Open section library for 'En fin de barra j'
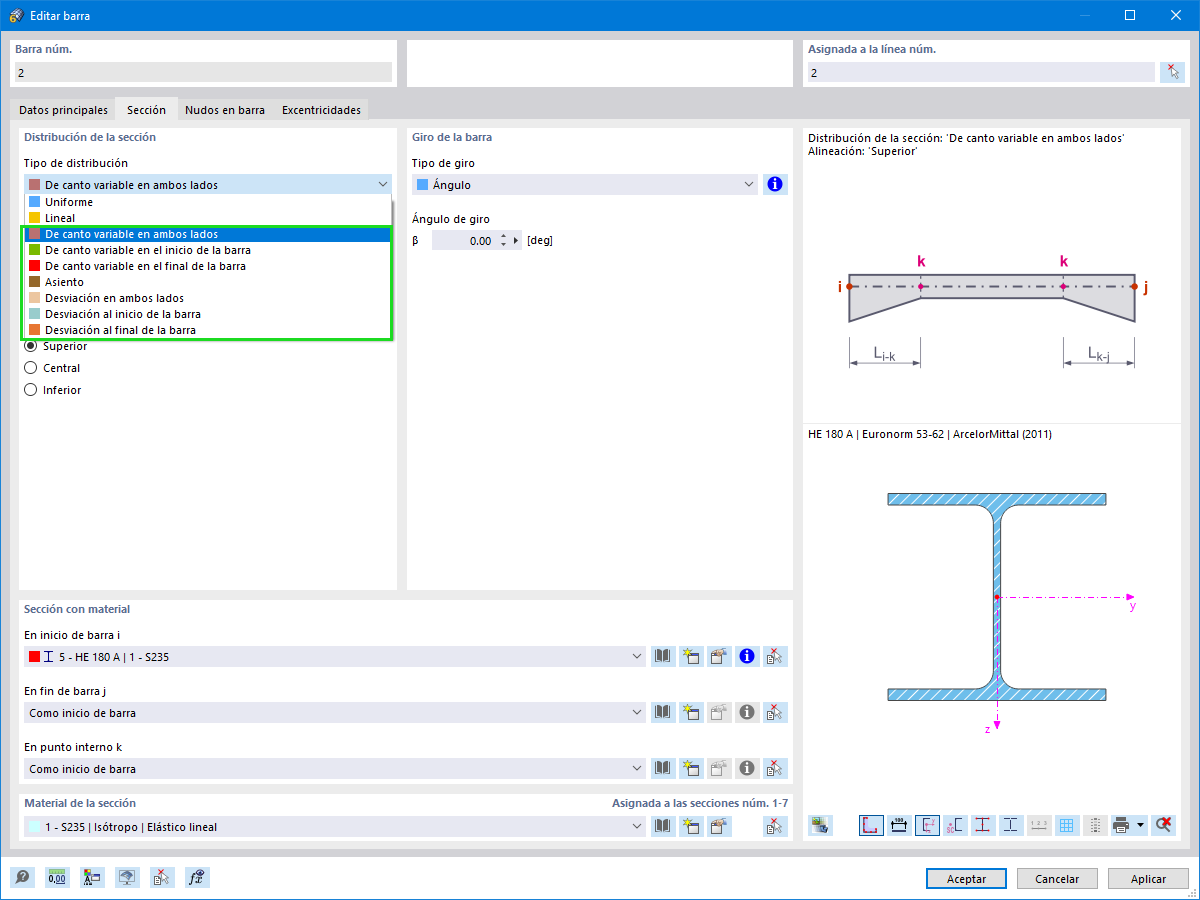Image resolution: width=1200 pixels, height=900 pixels. (x=662, y=713)
